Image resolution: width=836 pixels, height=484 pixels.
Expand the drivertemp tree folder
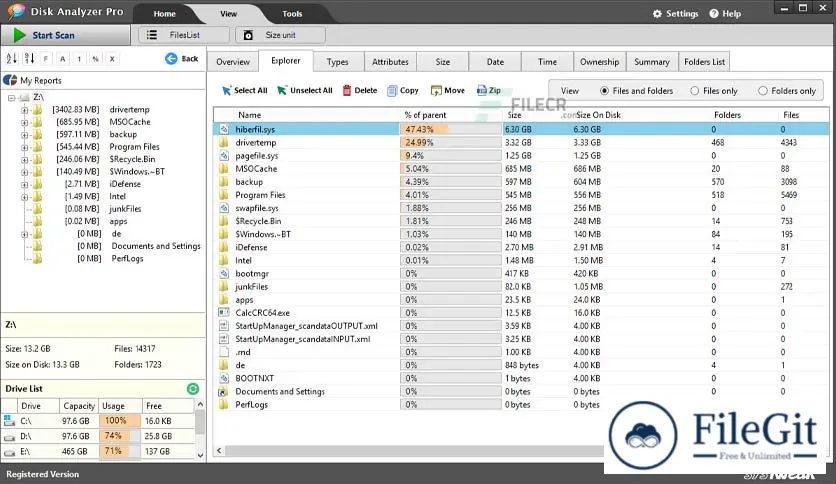tap(25, 110)
